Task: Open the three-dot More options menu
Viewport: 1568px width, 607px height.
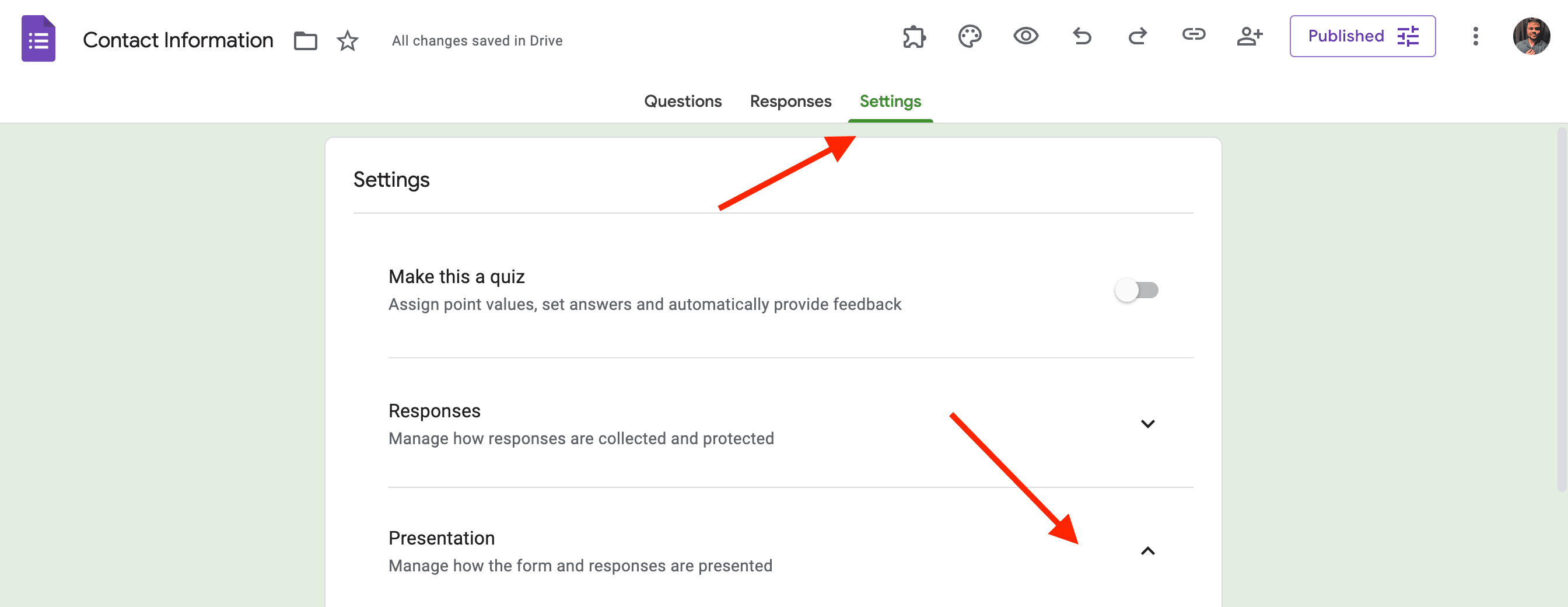Action: 1475,37
